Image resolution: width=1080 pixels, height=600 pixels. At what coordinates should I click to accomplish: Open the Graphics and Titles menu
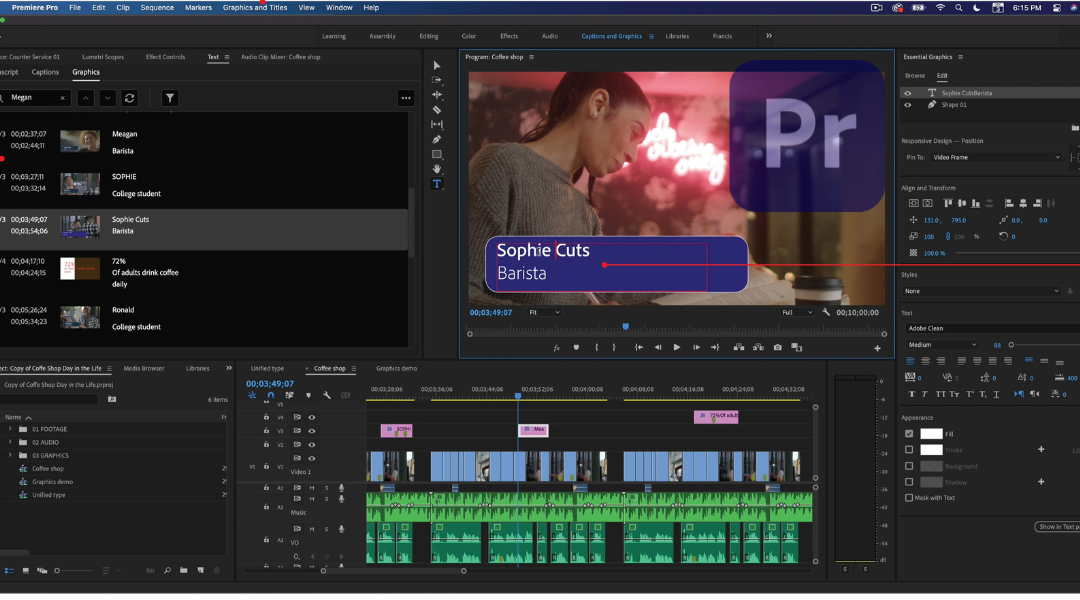255,8
